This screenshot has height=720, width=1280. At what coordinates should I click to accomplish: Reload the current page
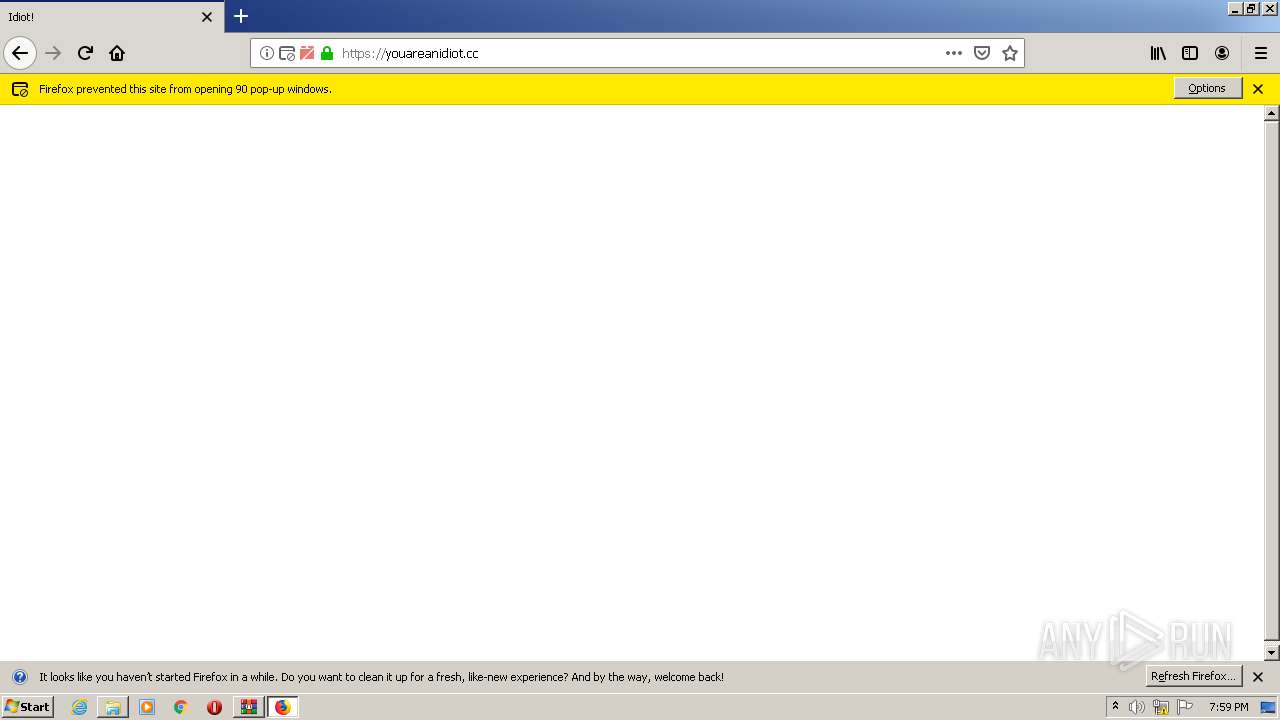[85, 53]
